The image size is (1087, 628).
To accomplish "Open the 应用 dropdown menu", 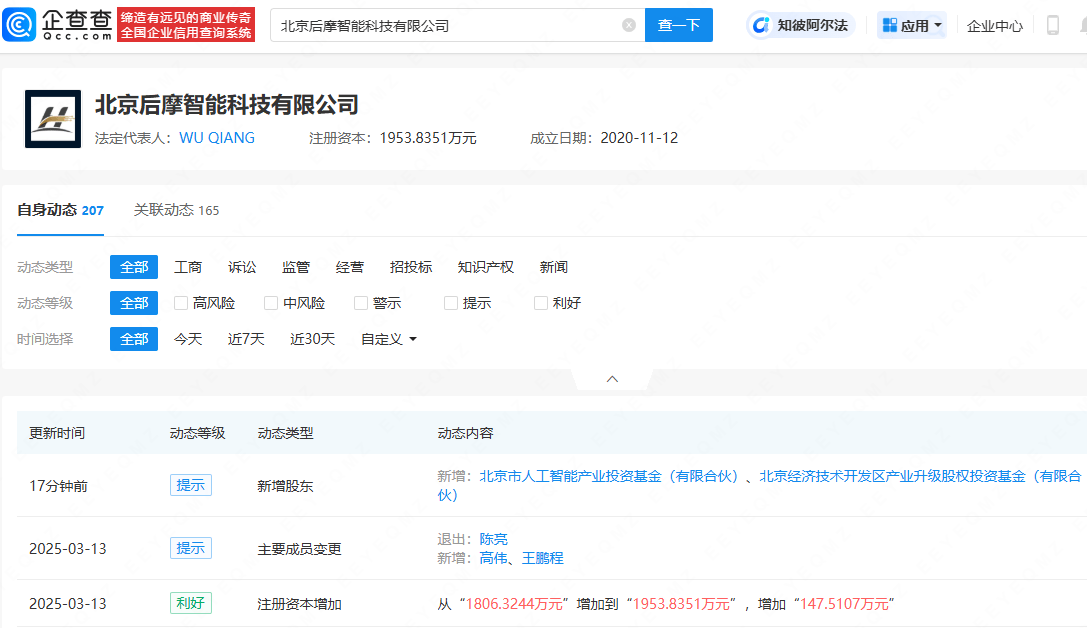I will point(912,26).
